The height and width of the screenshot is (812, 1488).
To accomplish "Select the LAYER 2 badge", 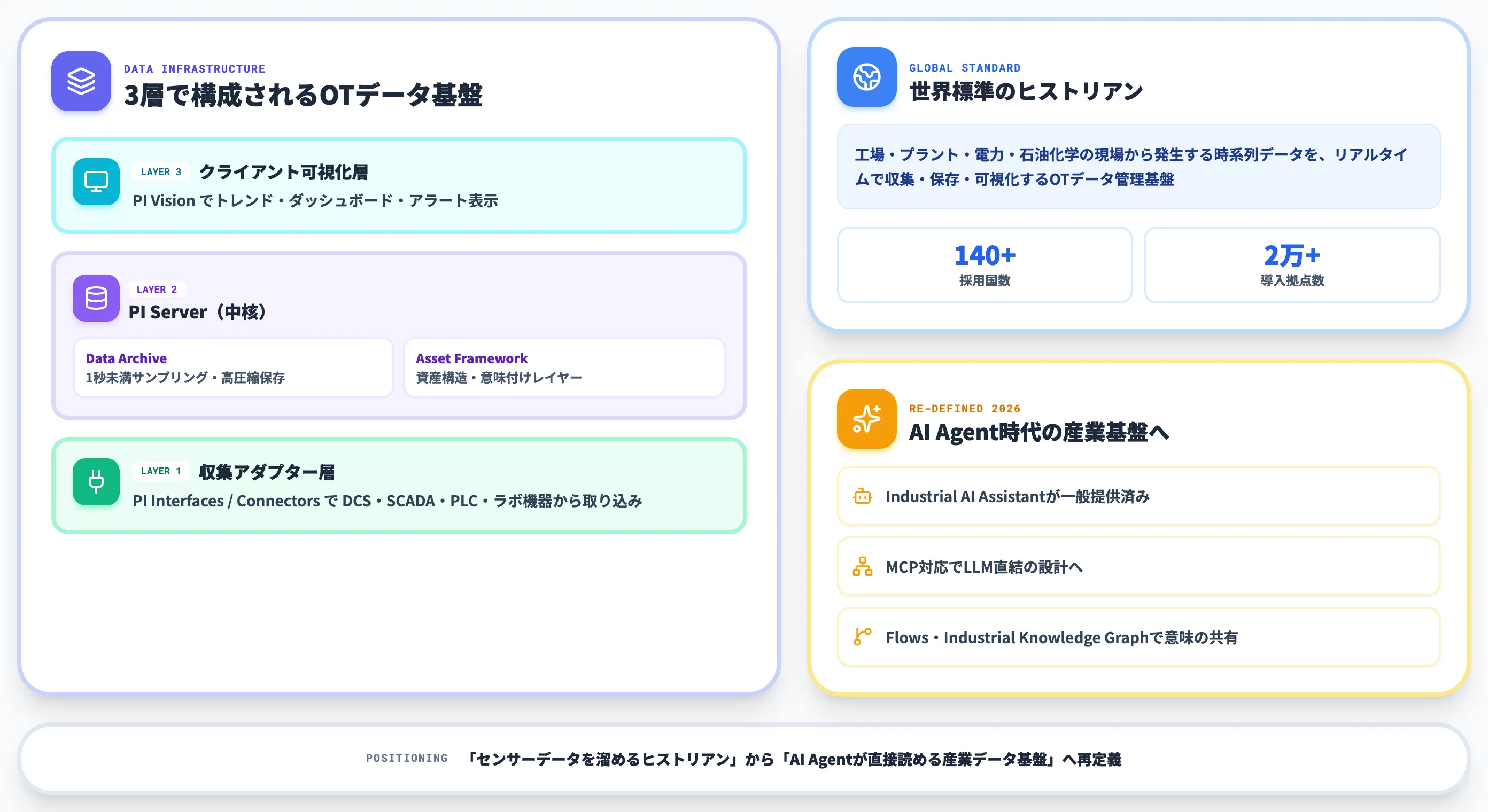I will (157, 290).
